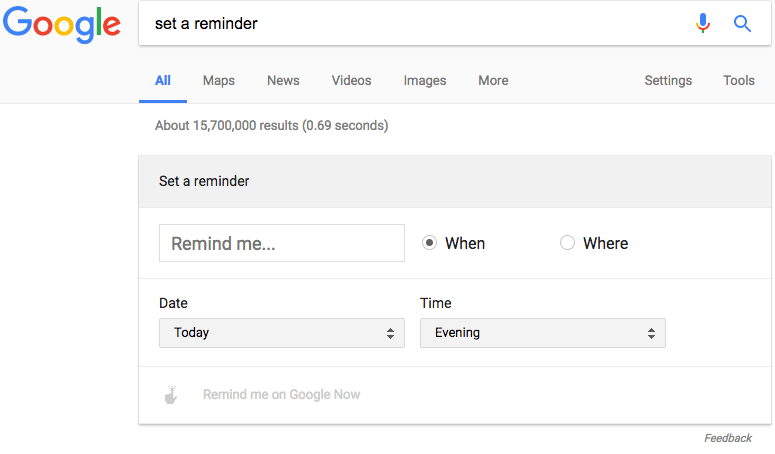This screenshot has width=775, height=454.
Task: Open the Time dropdown showing Evening
Action: [542, 333]
